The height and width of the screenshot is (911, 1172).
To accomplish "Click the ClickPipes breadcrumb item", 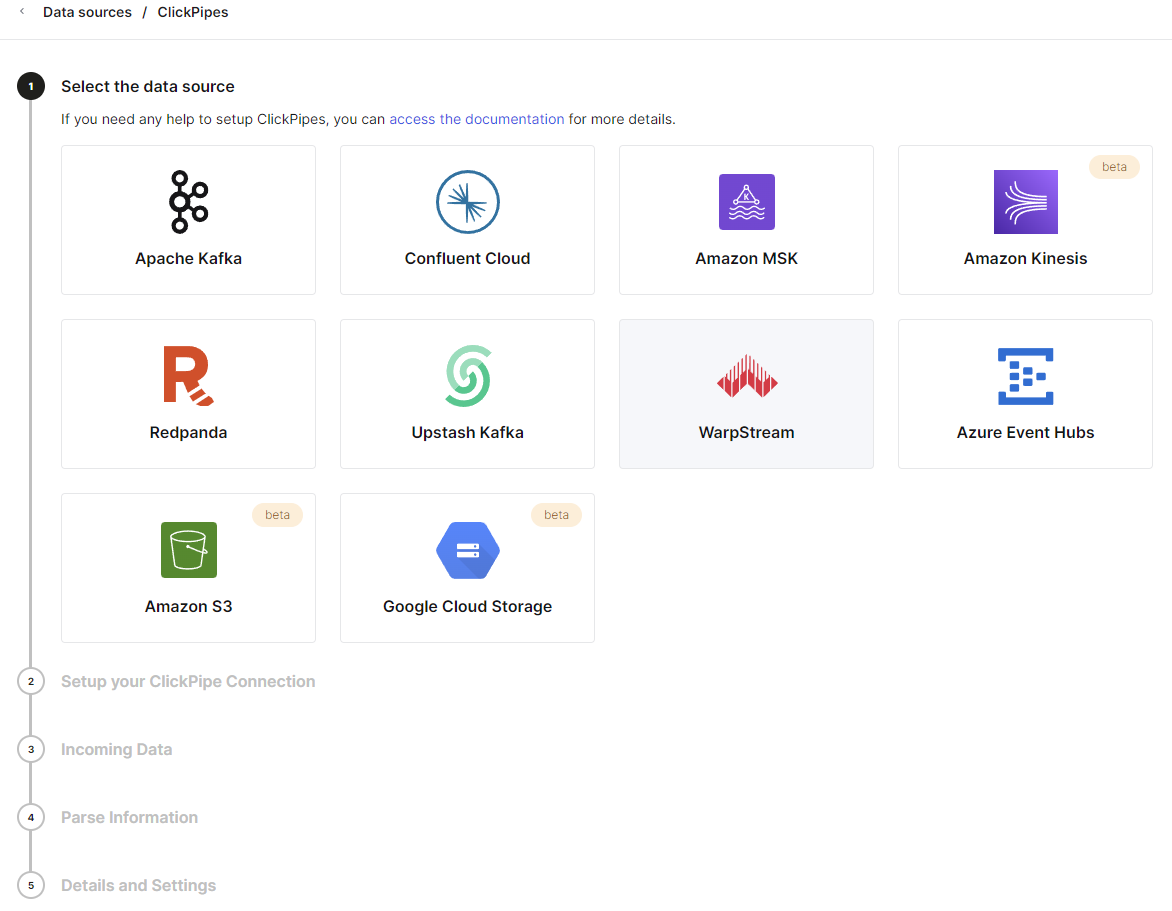I will pos(193,13).
